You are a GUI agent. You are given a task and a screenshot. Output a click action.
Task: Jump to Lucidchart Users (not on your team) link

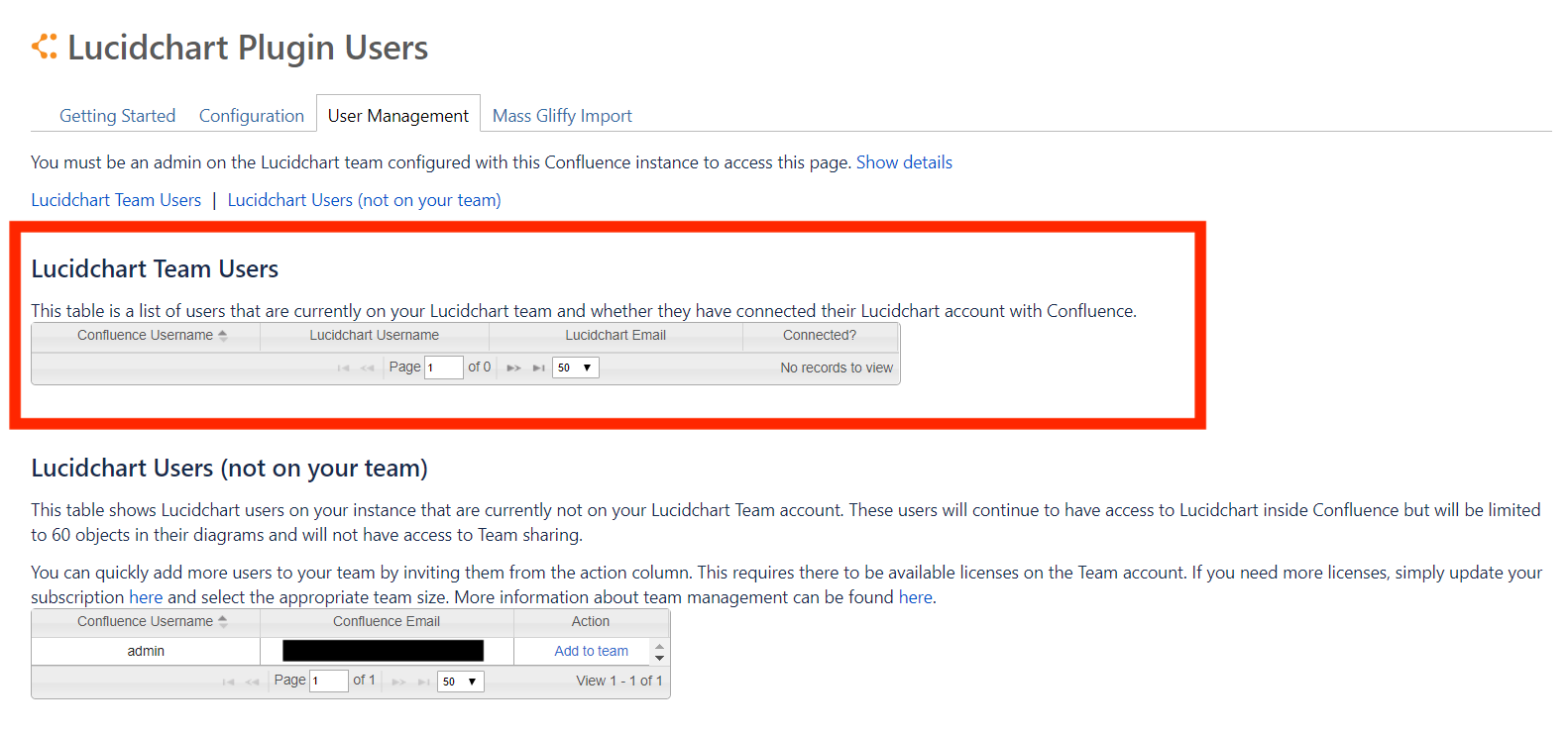(364, 200)
